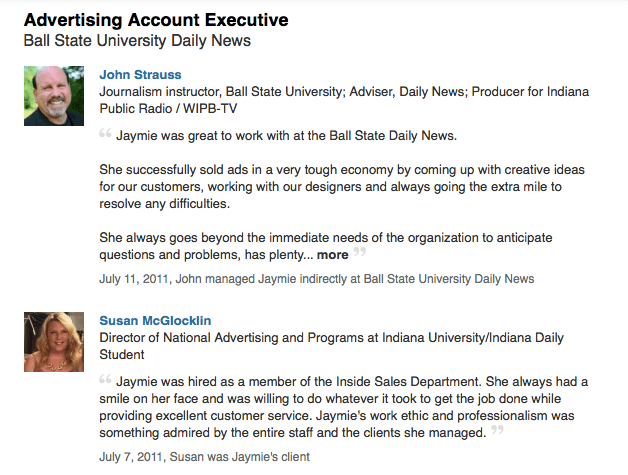Click Susan McGlocklin's profile photo
628x475 pixels.
click(x=53, y=343)
